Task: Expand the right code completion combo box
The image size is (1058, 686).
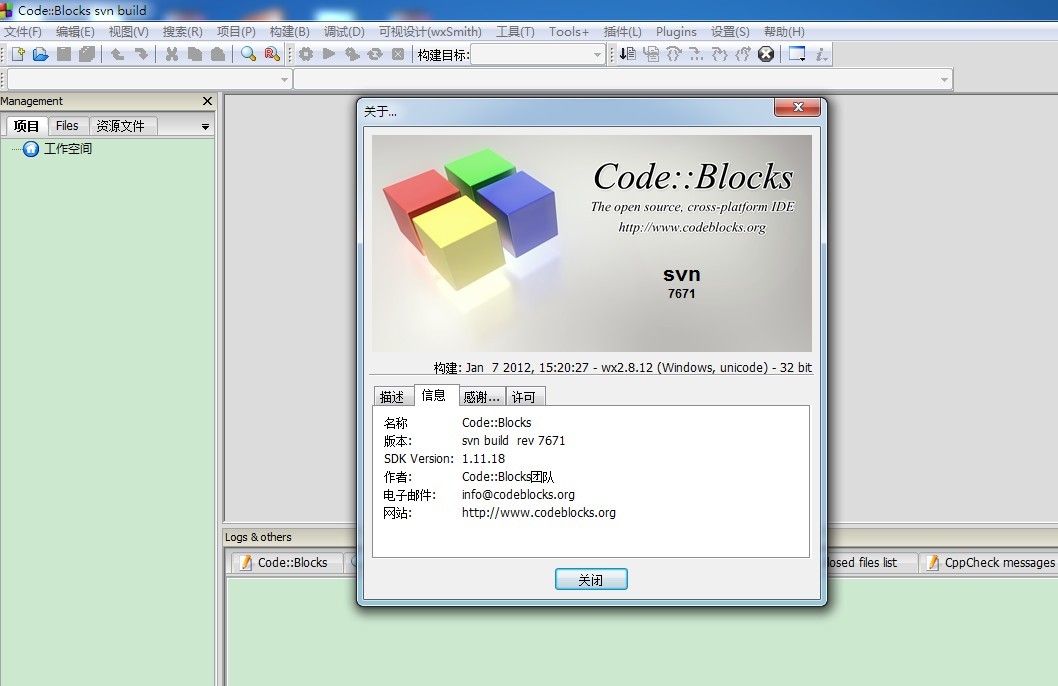Action: point(944,80)
